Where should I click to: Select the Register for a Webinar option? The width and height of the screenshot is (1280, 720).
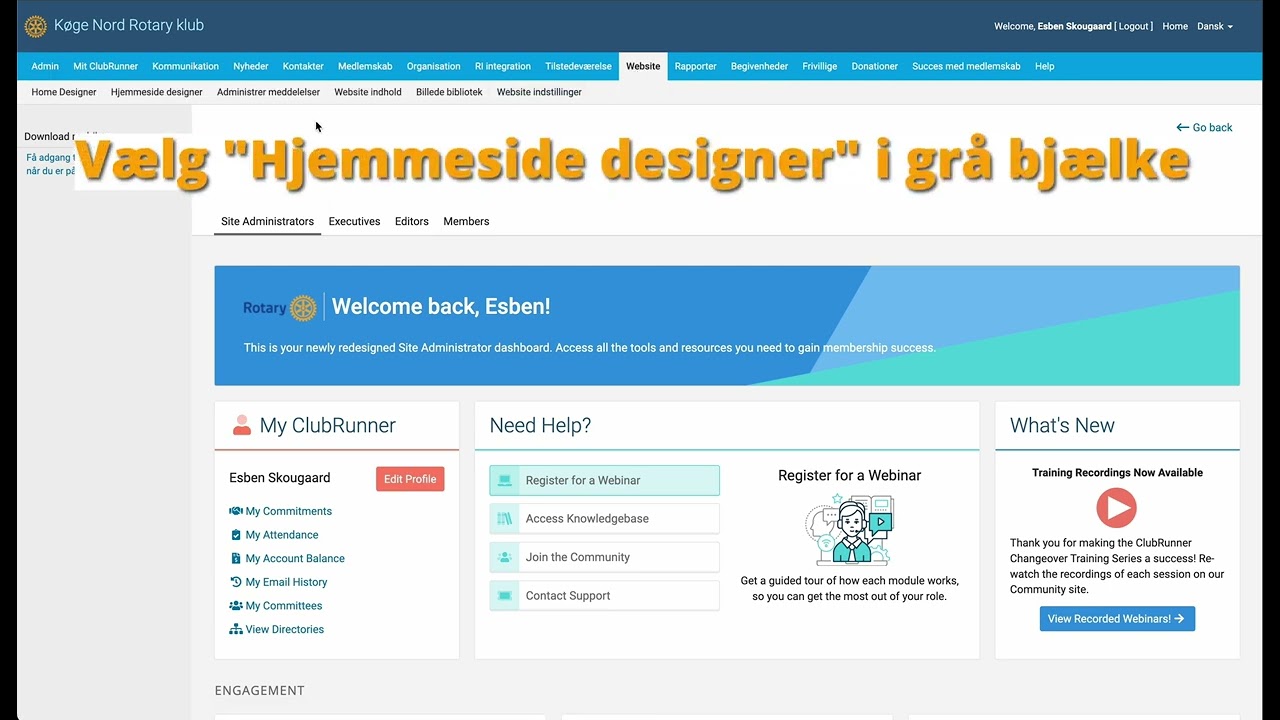(604, 480)
